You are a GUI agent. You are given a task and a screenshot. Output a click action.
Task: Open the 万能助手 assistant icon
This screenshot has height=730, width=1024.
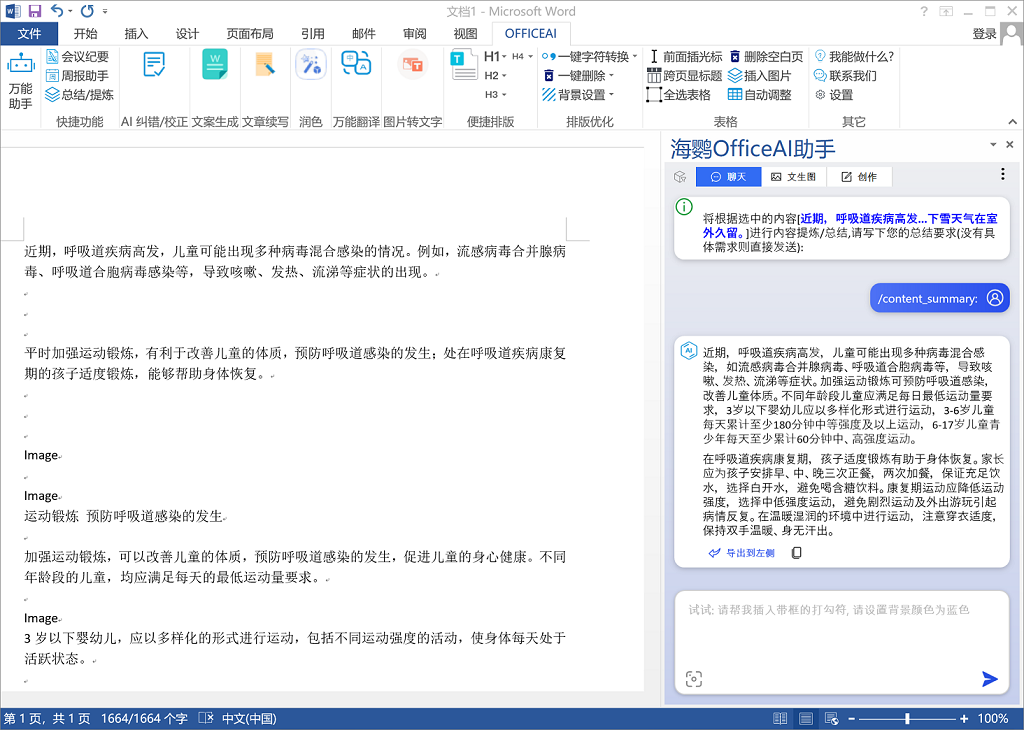click(x=20, y=82)
